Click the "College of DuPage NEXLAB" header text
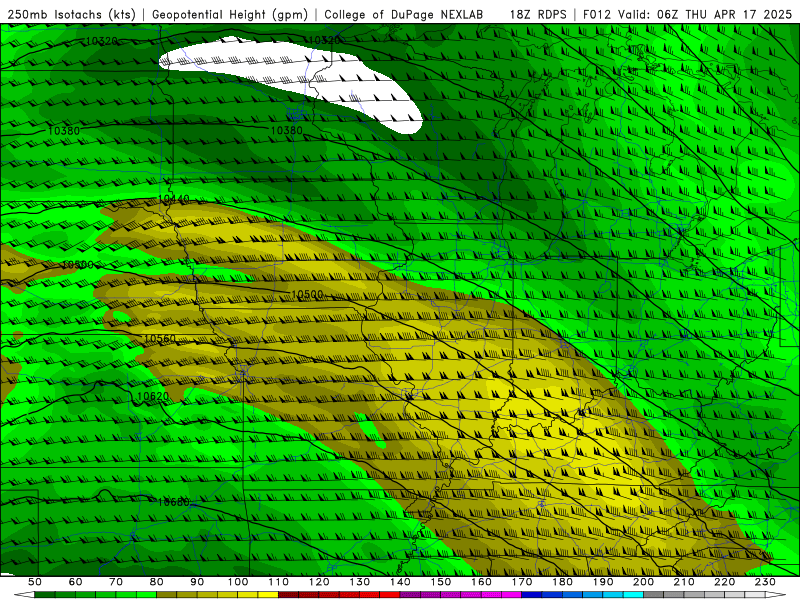This screenshot has width=800, height=600. pyautogui.click(x=404, y=15)
